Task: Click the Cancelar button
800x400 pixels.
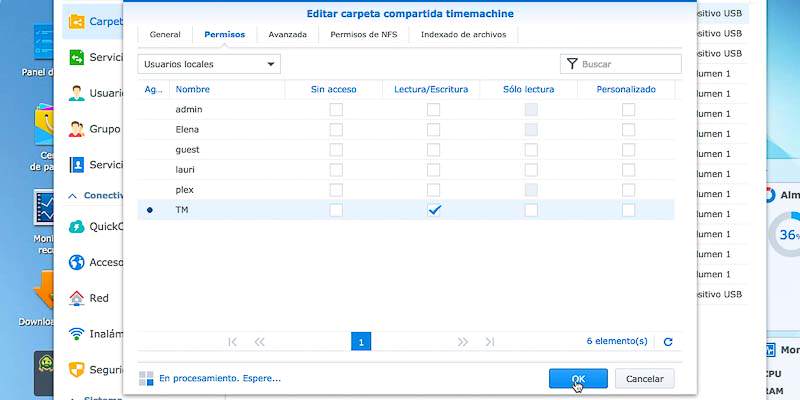Action: [x=645, y=379]
